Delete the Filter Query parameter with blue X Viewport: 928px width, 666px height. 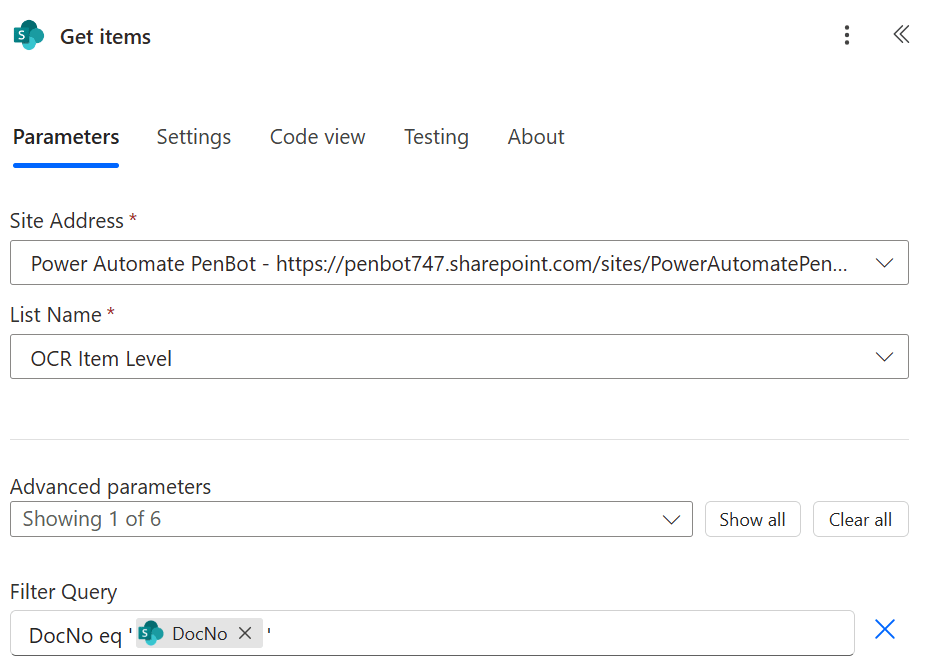pos(884,629)
